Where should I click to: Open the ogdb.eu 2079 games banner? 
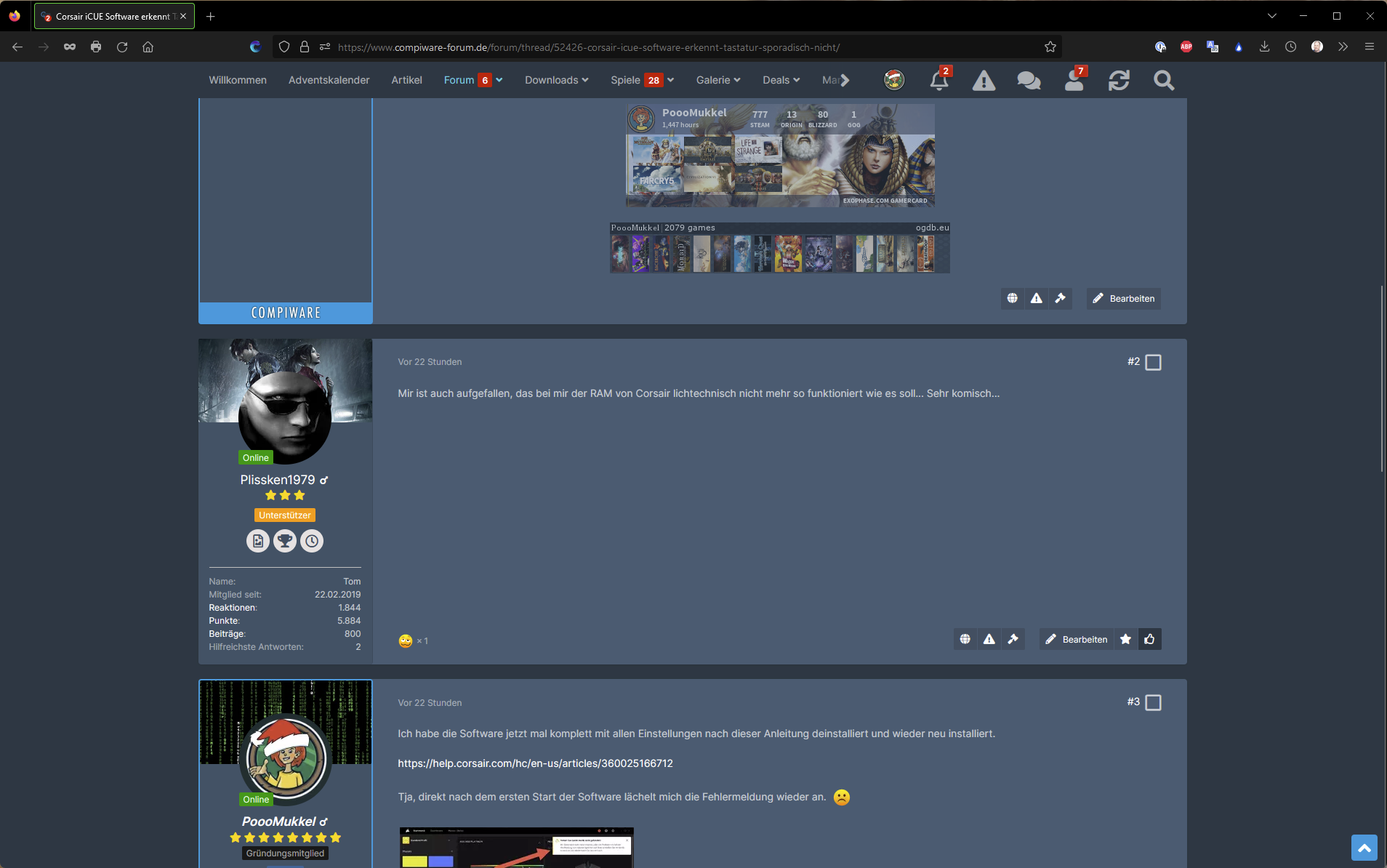tap(780, 248)
